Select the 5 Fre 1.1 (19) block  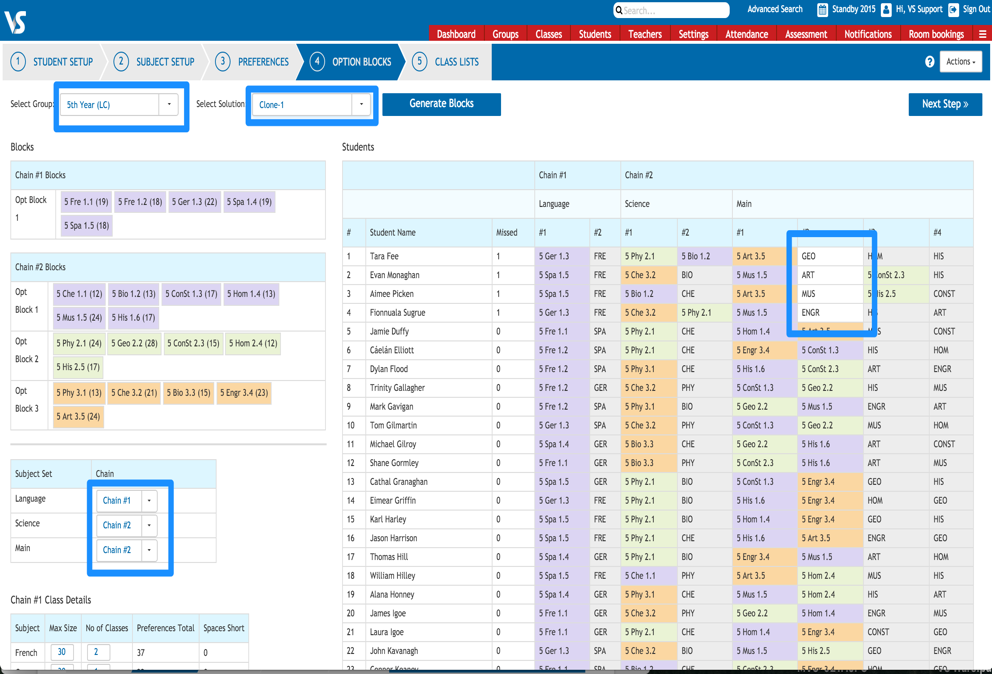coord(86,202)
